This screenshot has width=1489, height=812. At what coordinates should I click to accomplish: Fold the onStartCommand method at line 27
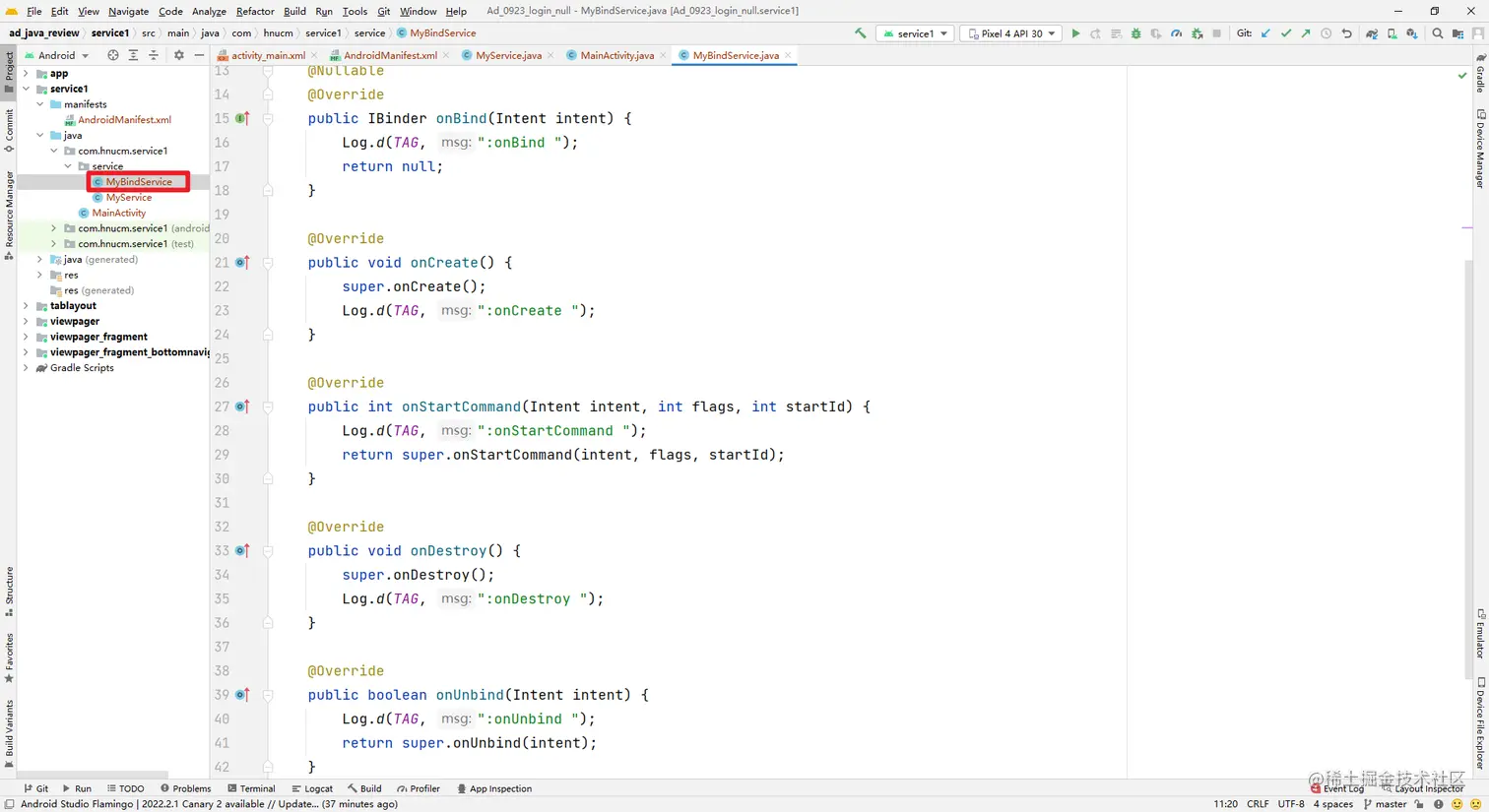(268, 406)
